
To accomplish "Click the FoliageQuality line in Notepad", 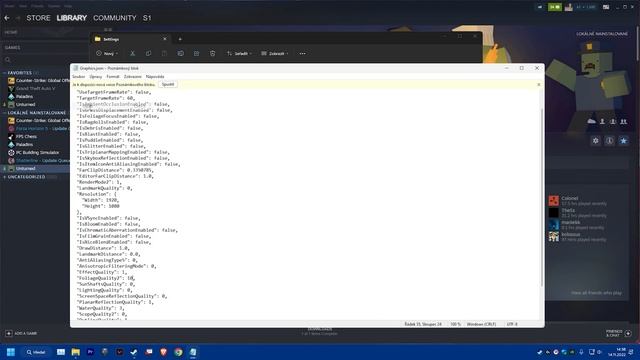I will [105, 278].
